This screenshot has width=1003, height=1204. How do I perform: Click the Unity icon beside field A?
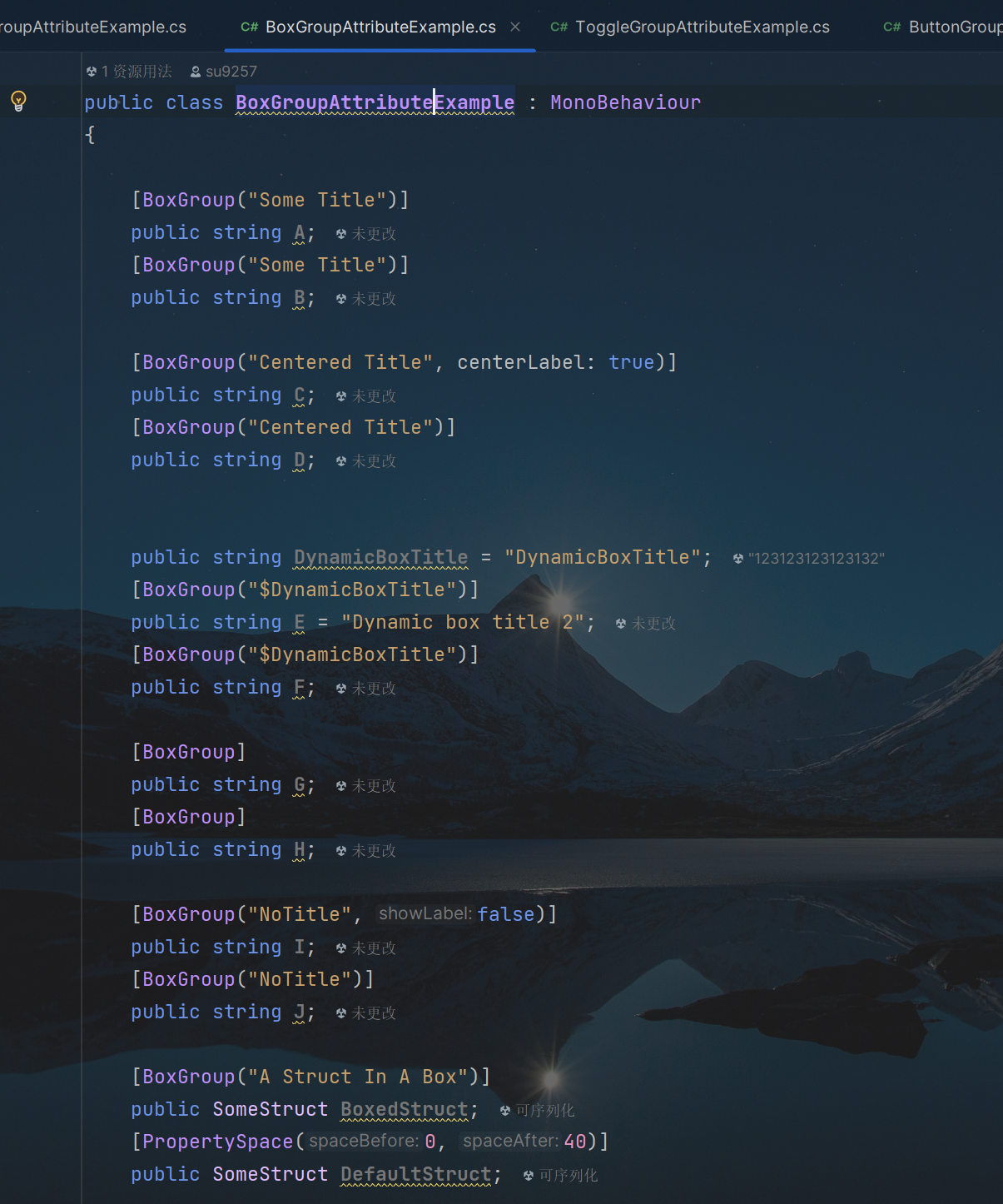pos(341,234)
